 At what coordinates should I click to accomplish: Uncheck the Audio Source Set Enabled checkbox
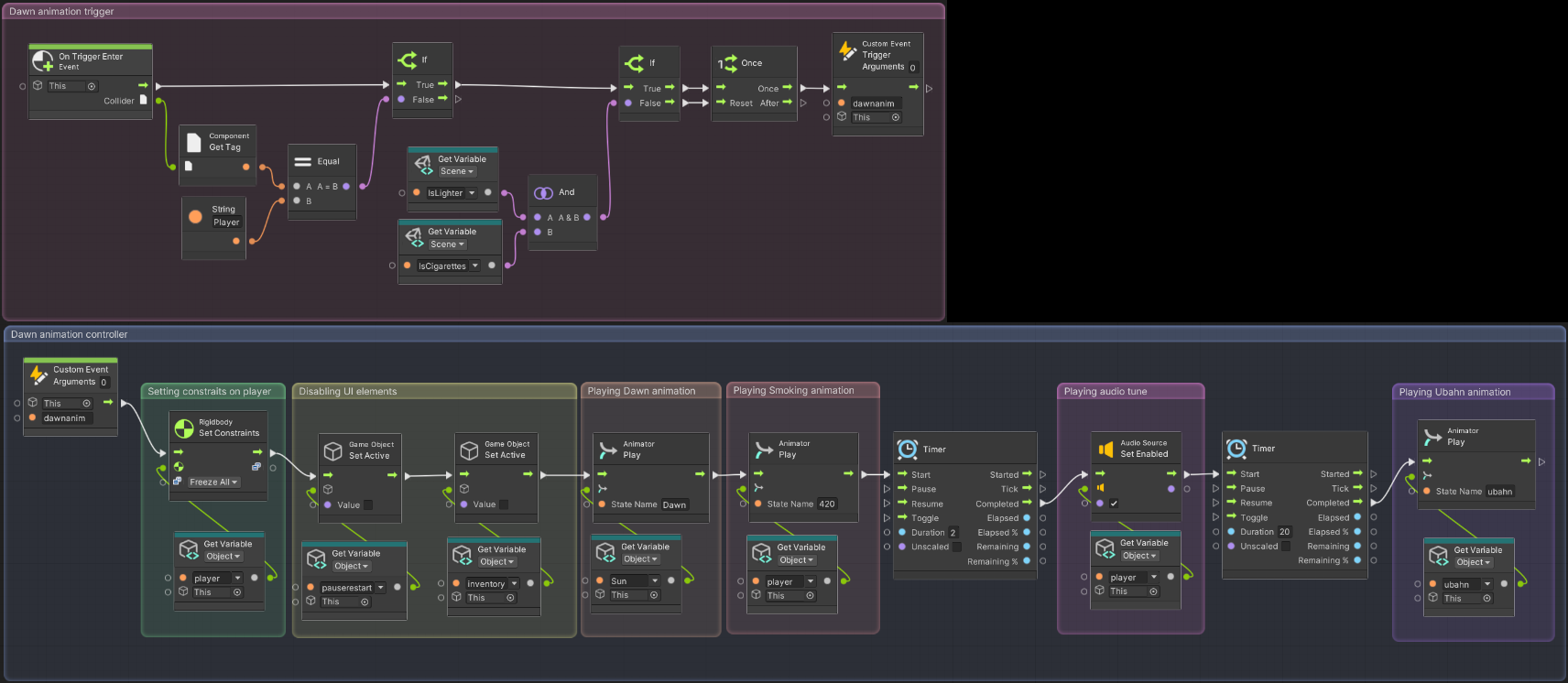1114,504
